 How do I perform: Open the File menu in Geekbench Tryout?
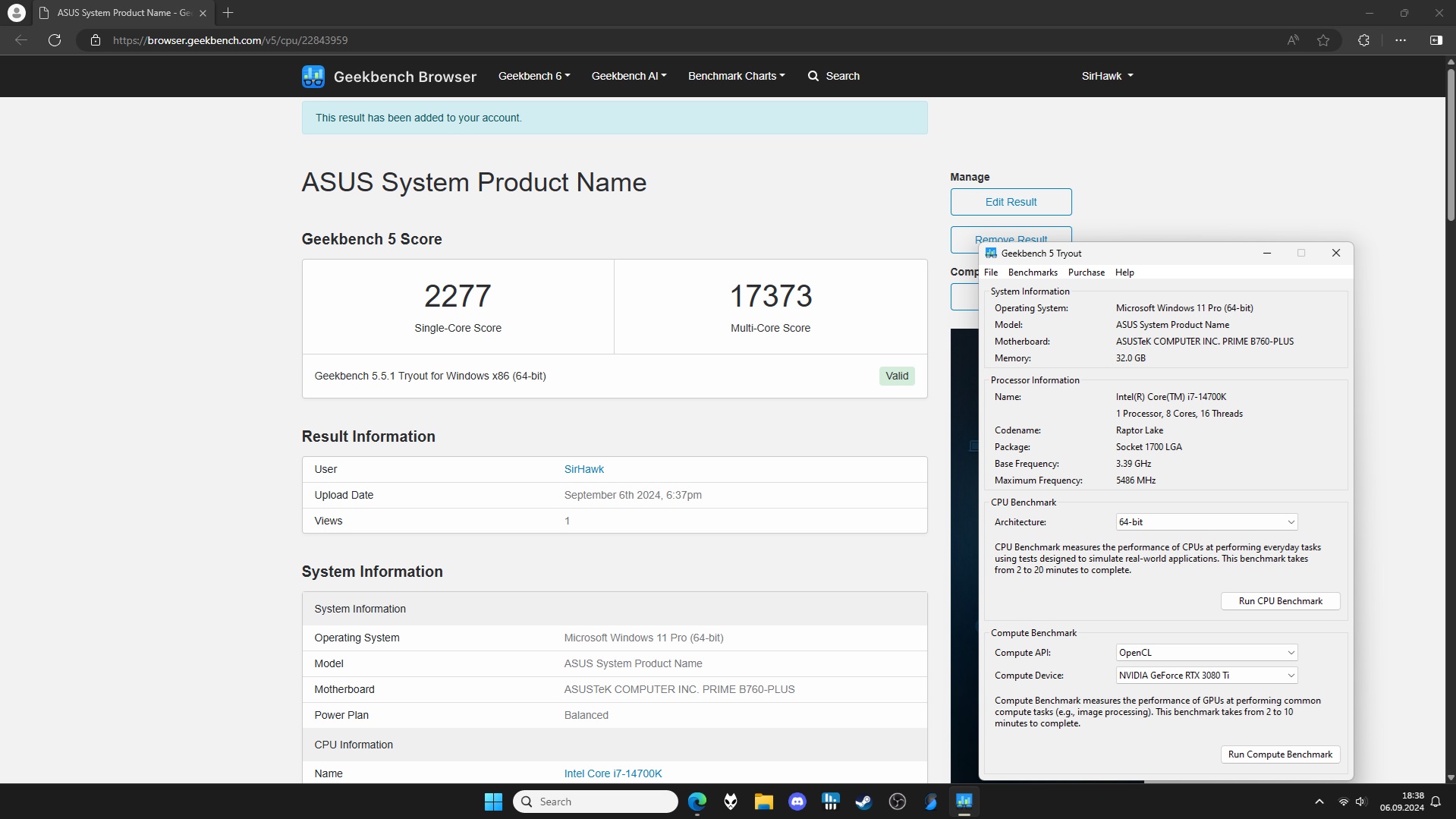(x=991, y=272)
